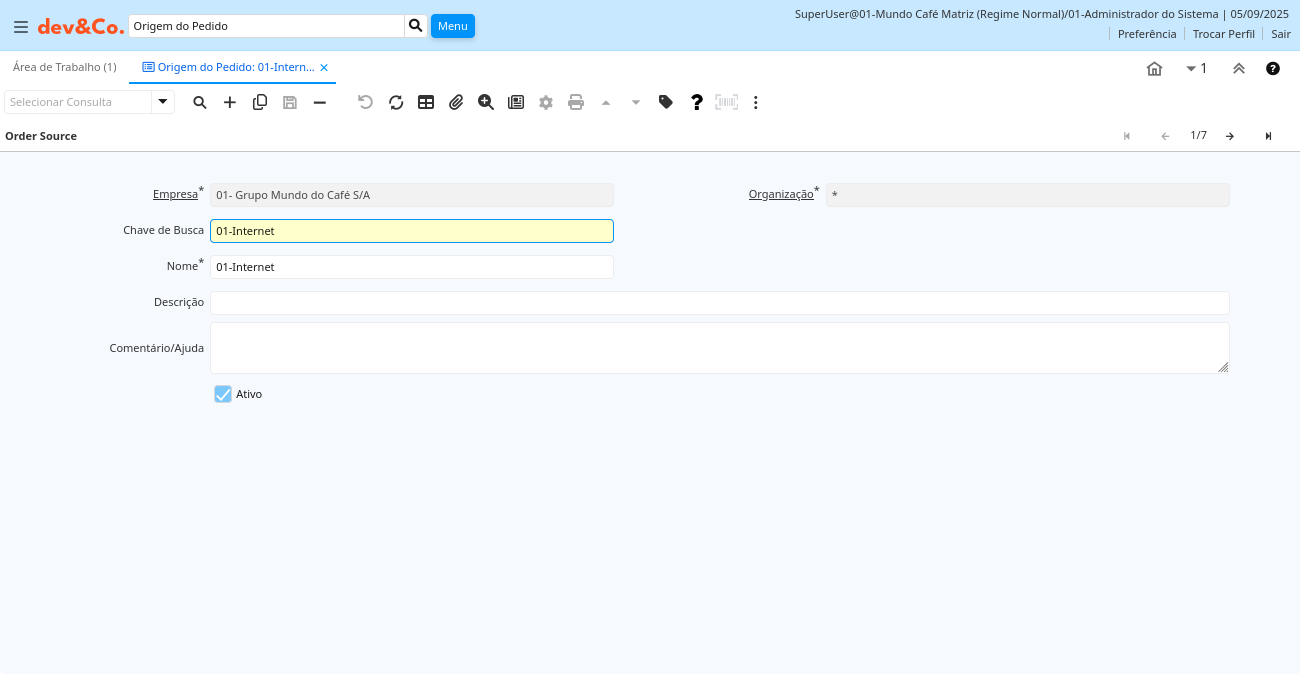Click the Copy Record icon
The width and height of the screenshot is (1300, 674).
click(x=260, y=102)
